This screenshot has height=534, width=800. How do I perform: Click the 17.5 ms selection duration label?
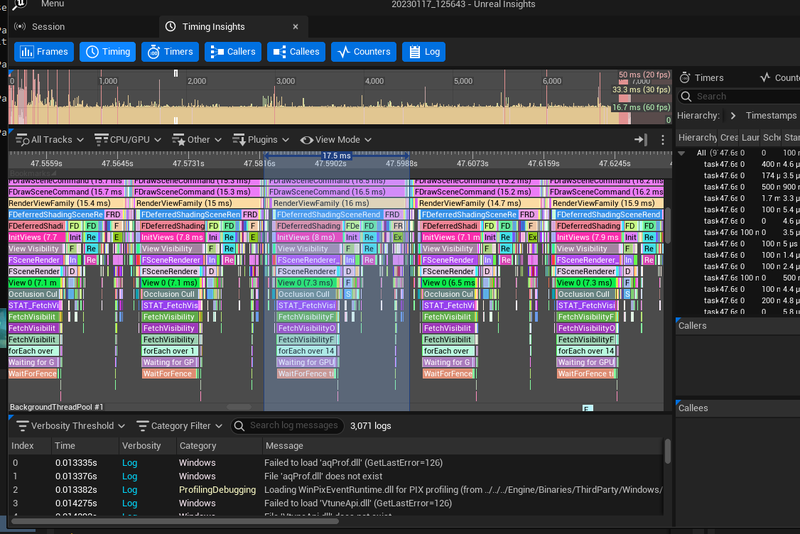coord(336,155)
